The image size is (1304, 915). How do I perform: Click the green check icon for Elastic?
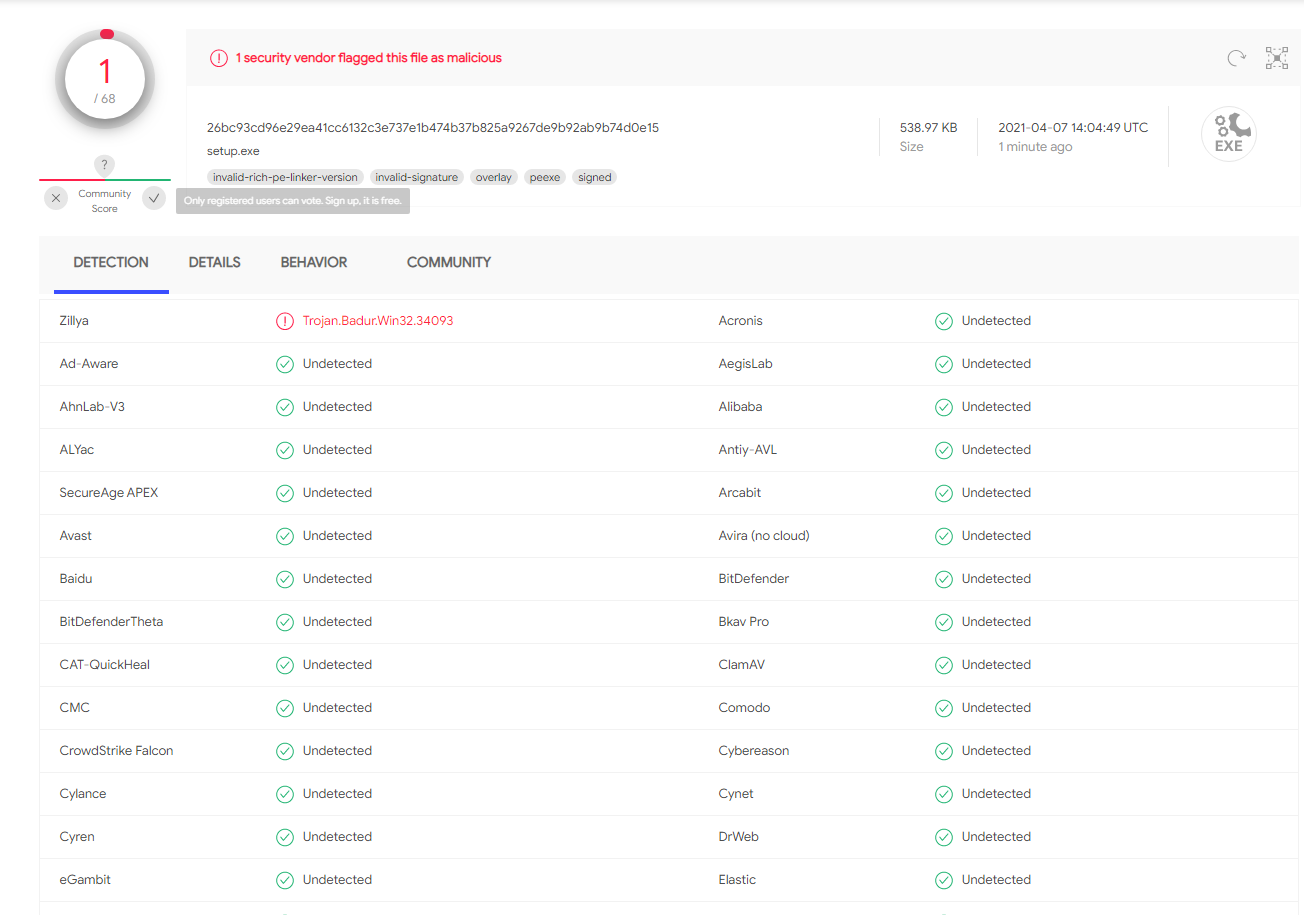[944, 880]
